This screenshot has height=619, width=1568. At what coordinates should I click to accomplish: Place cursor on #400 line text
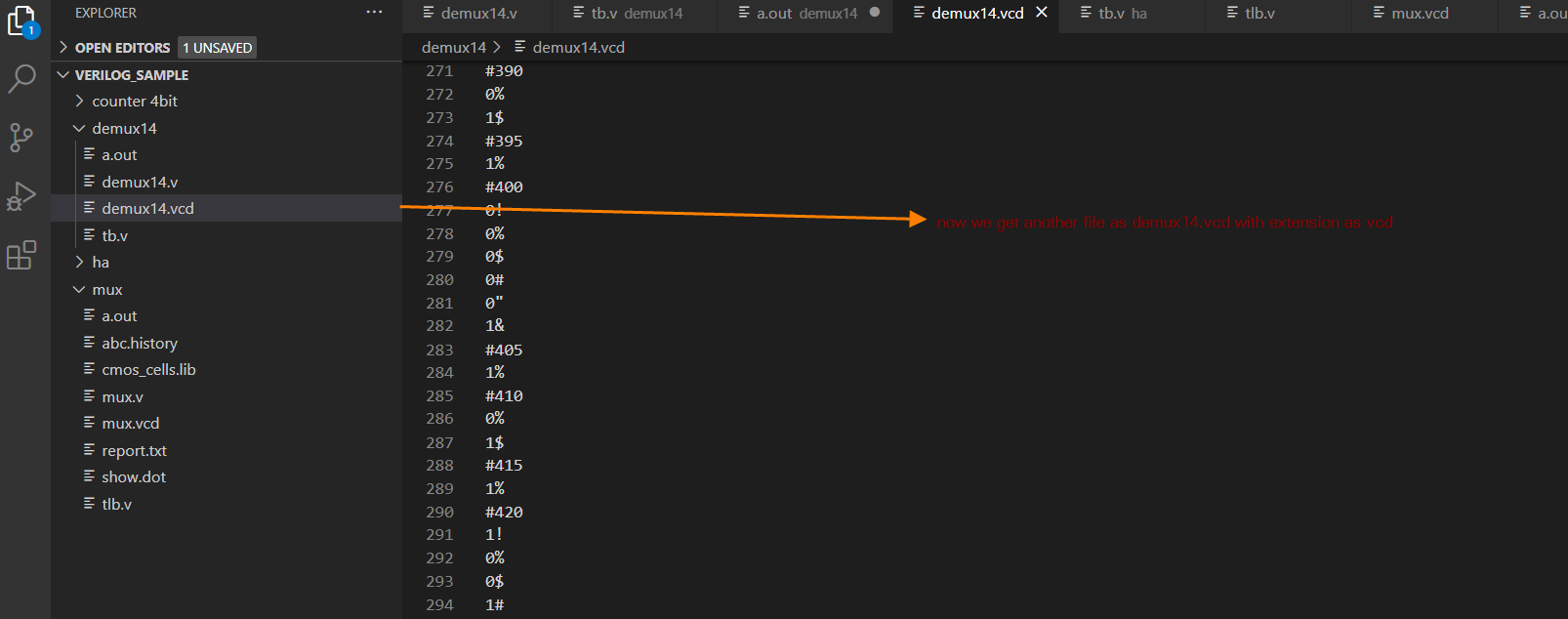pyautogui.click(x=504, y=187)
